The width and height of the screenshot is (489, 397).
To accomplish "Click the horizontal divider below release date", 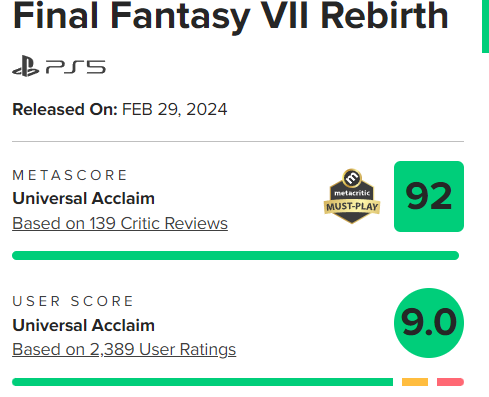I will (238, 141).
